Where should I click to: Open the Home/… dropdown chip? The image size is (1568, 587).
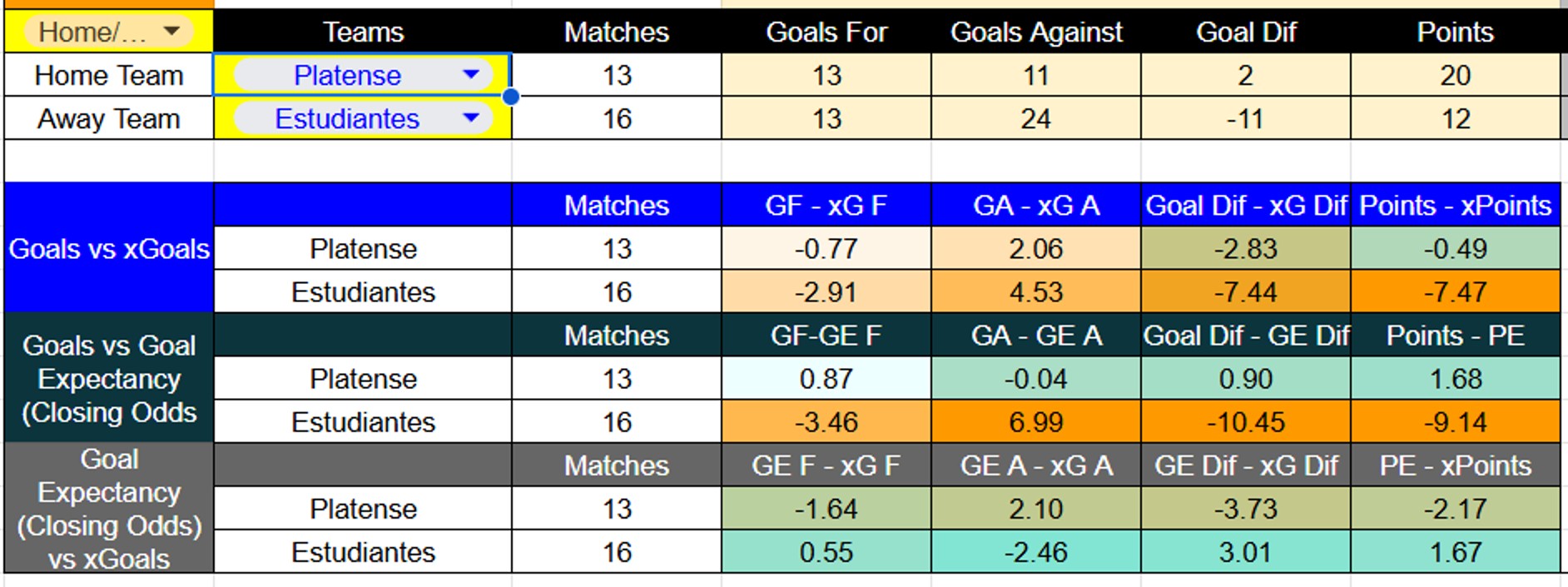[x=108, y=32]
